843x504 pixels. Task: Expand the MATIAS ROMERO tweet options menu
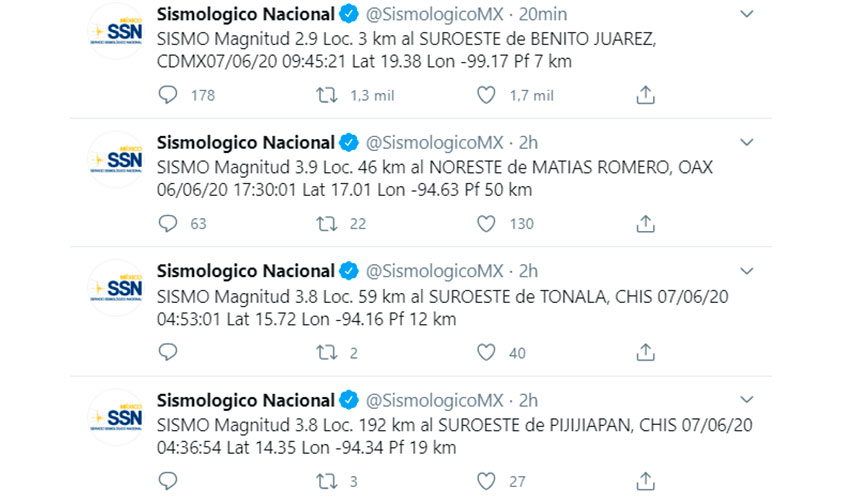(x=746, y=143)
